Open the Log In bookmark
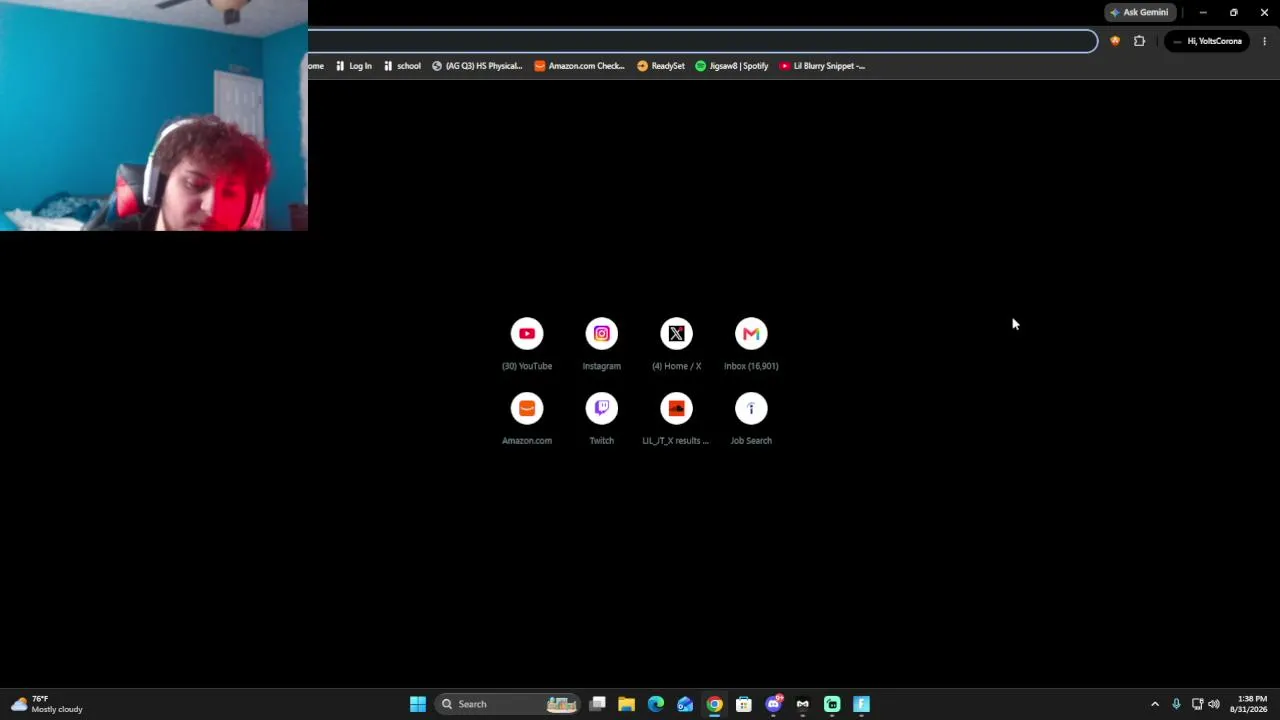Viewport: 1280px width, 720px height. pos(353,66)
